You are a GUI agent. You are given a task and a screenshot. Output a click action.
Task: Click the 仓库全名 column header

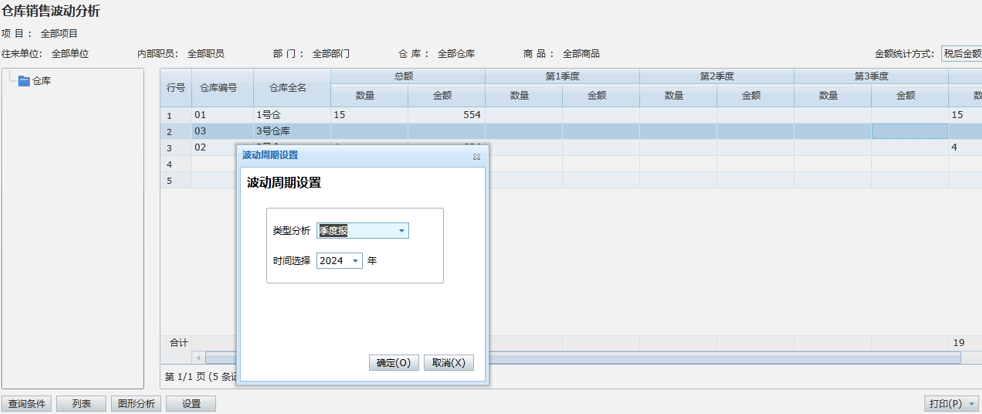click(x=292, y=88)
